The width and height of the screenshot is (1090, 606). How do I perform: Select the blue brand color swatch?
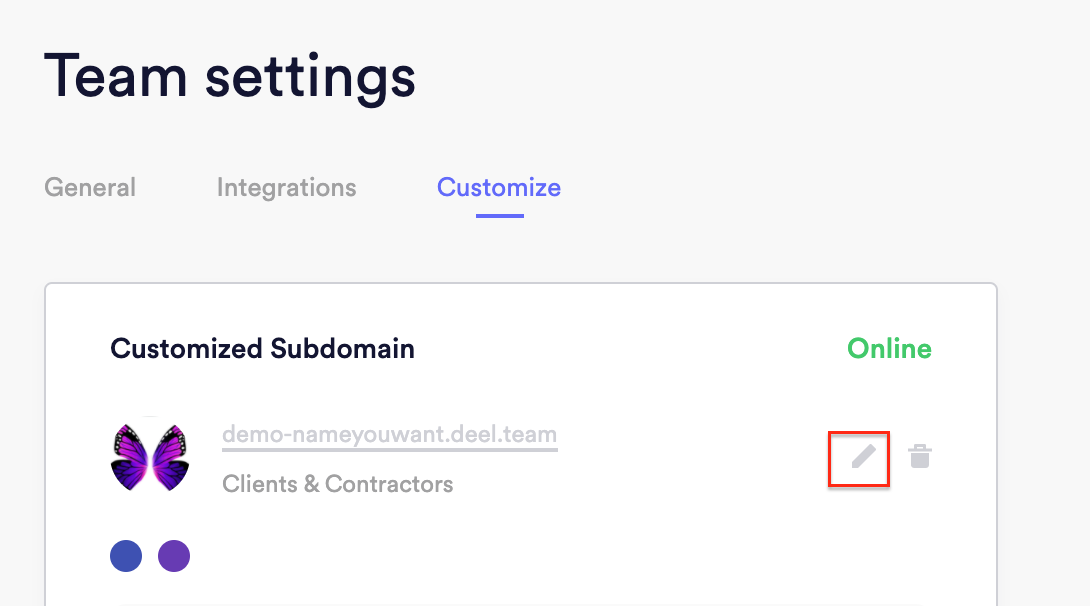(x=126, y=556)
